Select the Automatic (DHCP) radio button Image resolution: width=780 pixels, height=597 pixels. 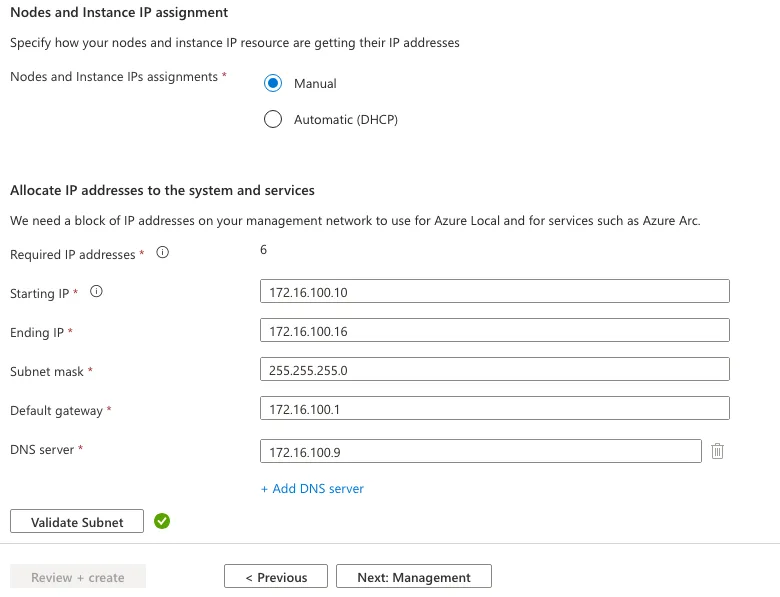[273, 120]
